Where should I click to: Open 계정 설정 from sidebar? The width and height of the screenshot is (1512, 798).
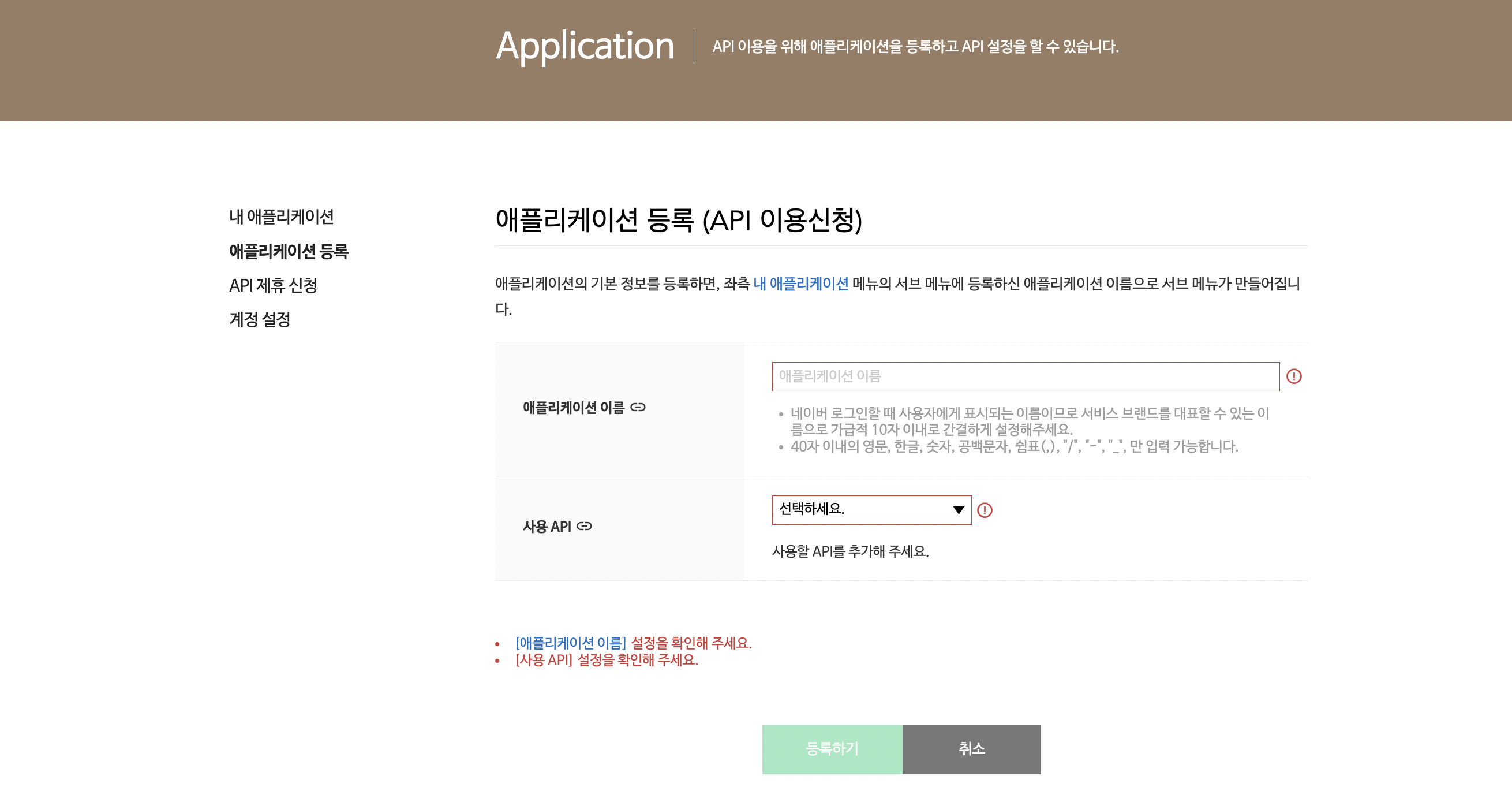[260, 319]
